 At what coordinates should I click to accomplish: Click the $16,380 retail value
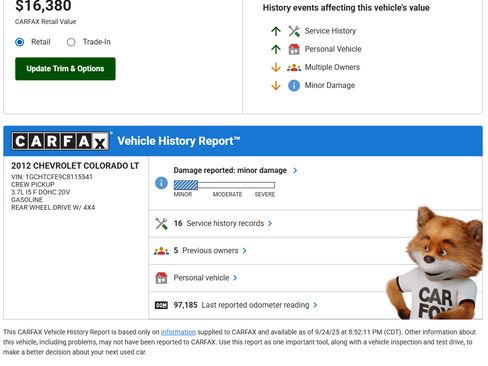pos(43,6)
